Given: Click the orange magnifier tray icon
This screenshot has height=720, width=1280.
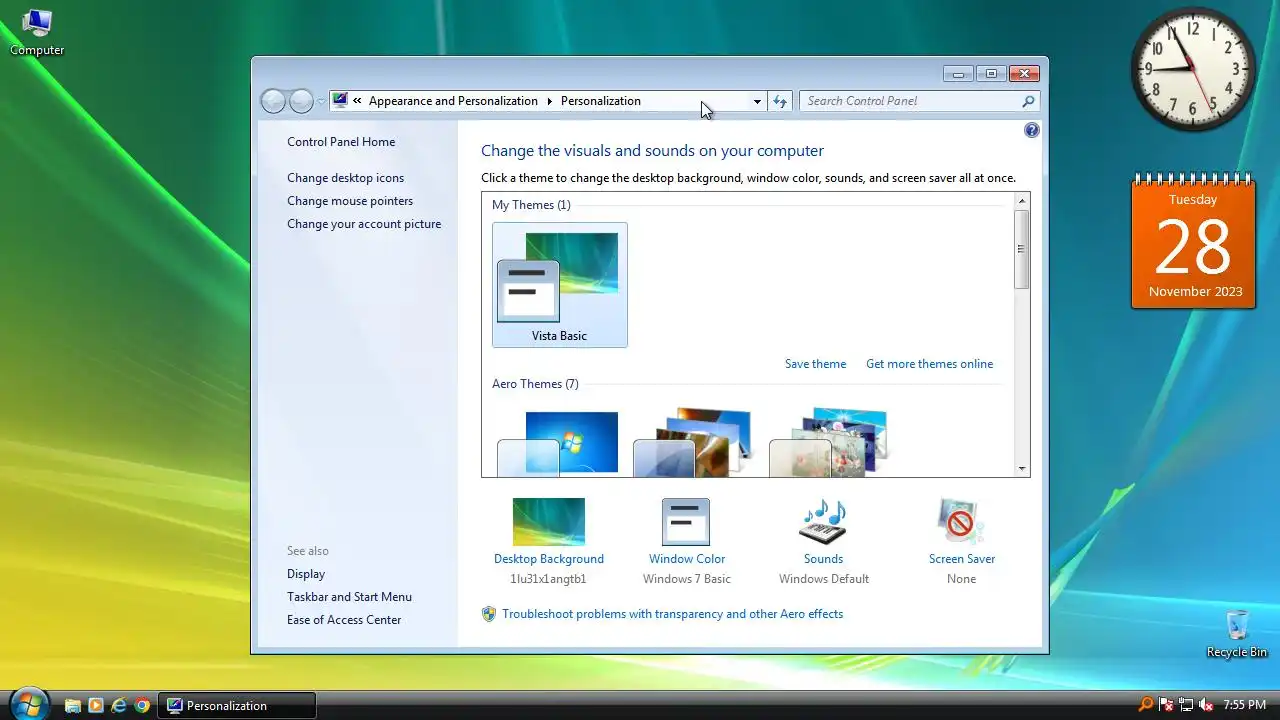Looking at the screenshot, I should pos(1146,705).
